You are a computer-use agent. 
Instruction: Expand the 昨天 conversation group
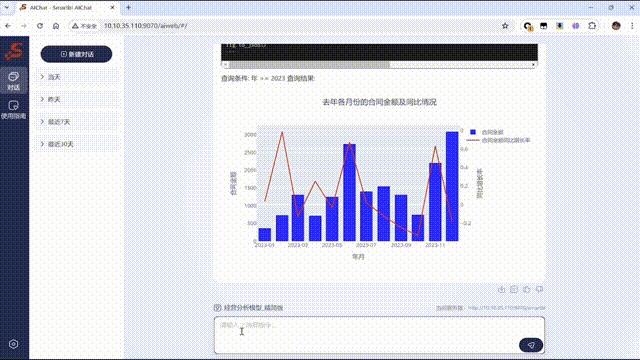(77, 99)
